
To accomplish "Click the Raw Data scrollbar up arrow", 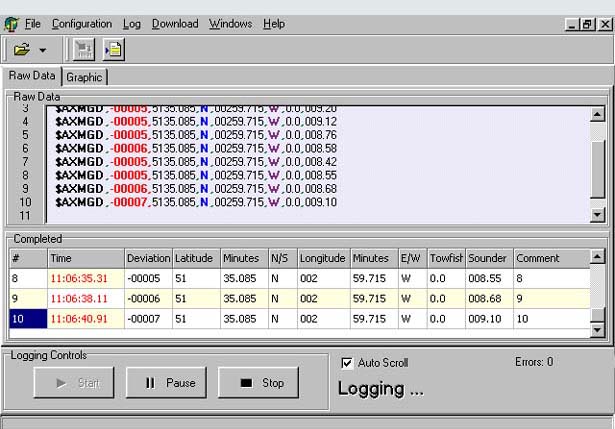I will (x=597, y=114).
